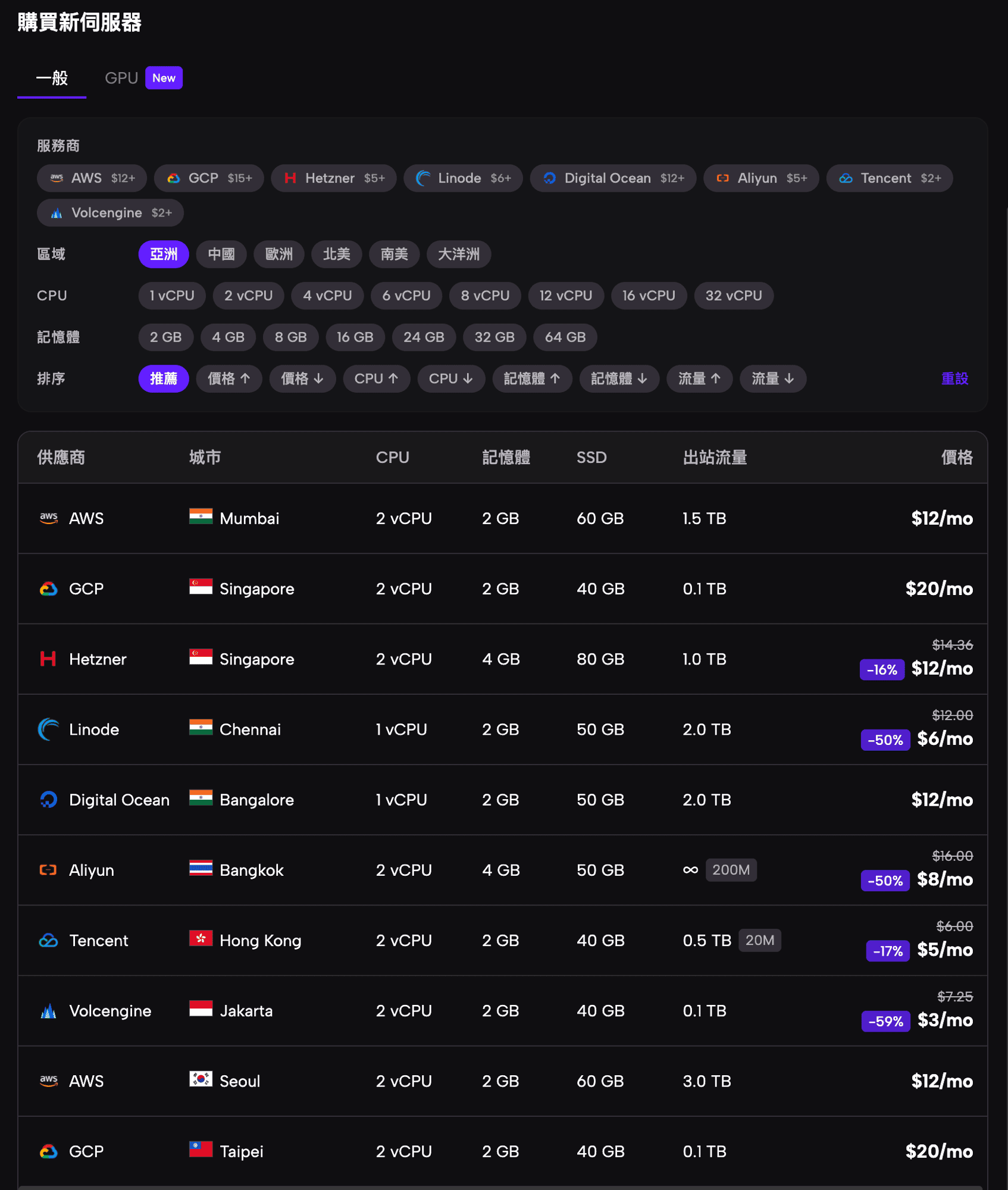Sort by 價格 descending

click(x=303, y=379)
